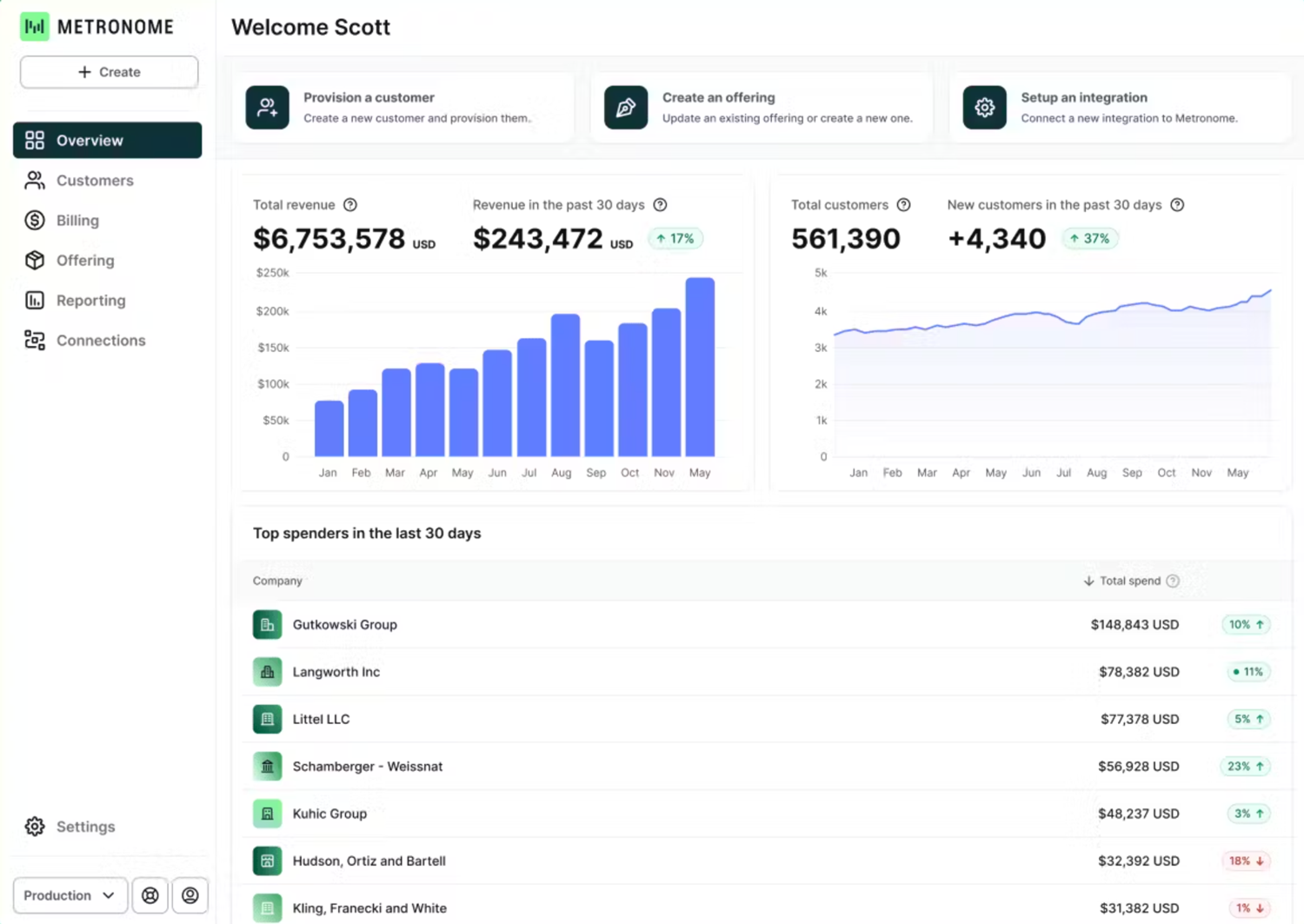This screenshot has height=924, width=1304.
Task: Click the Connections sidebar icon
Action: click(x=35, y=340)
